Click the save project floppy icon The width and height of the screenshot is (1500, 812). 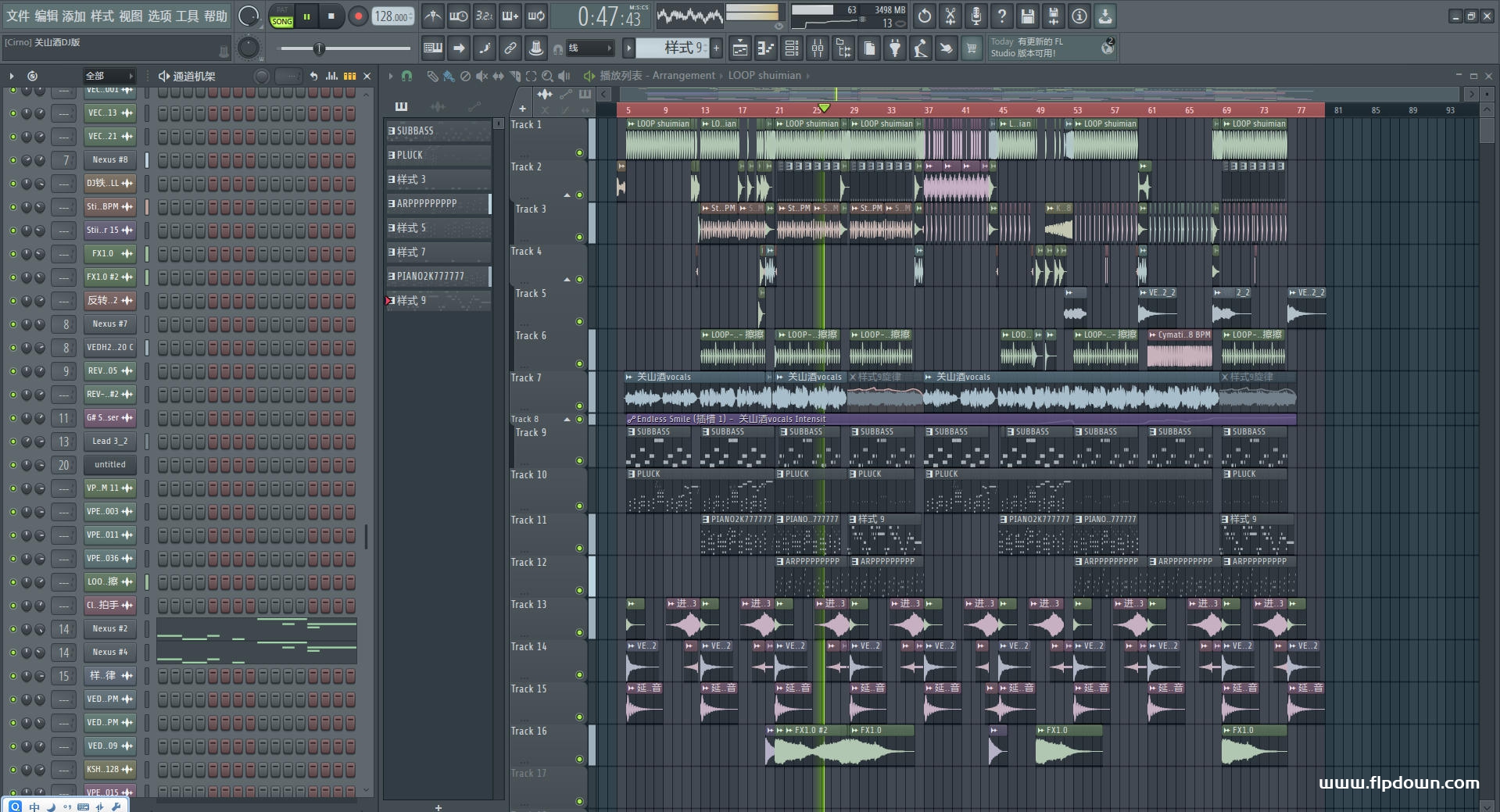click(1027, 16)
